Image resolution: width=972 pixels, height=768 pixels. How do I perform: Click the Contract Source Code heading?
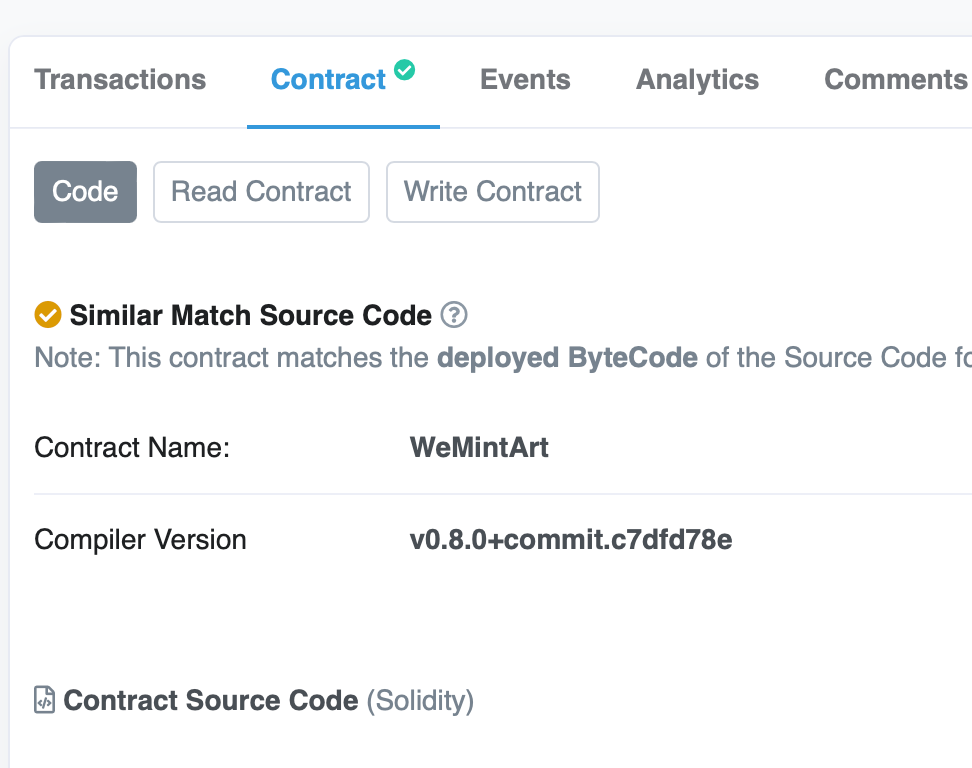click(210, 700)
